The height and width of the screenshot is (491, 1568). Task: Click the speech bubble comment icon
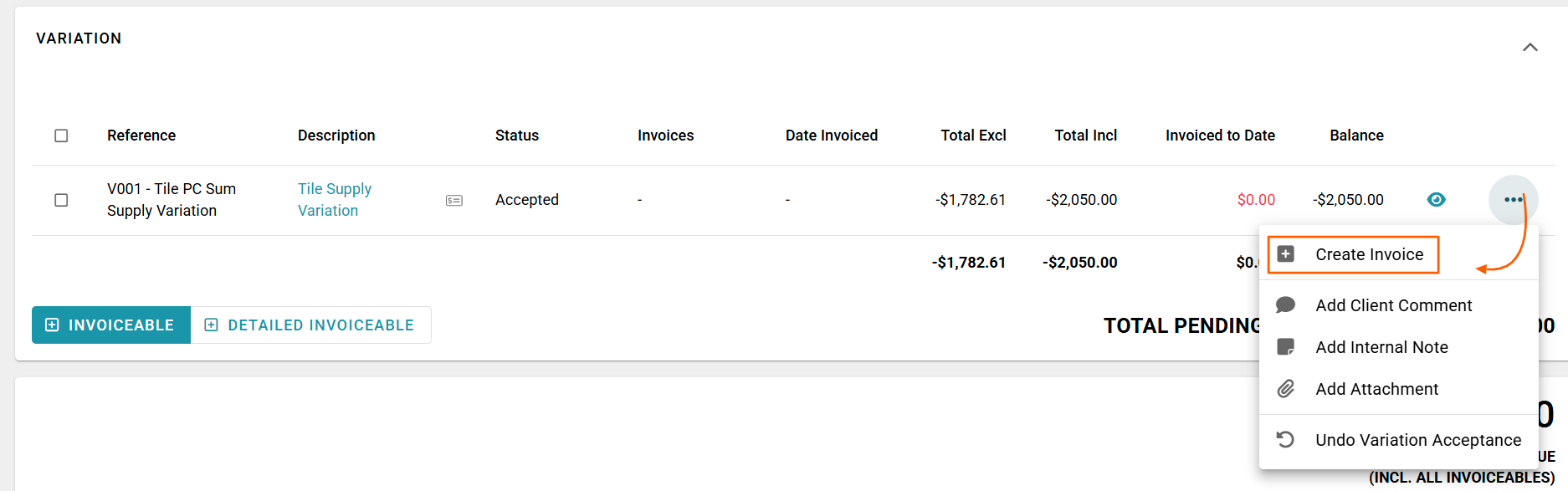tap(1286, 305)
